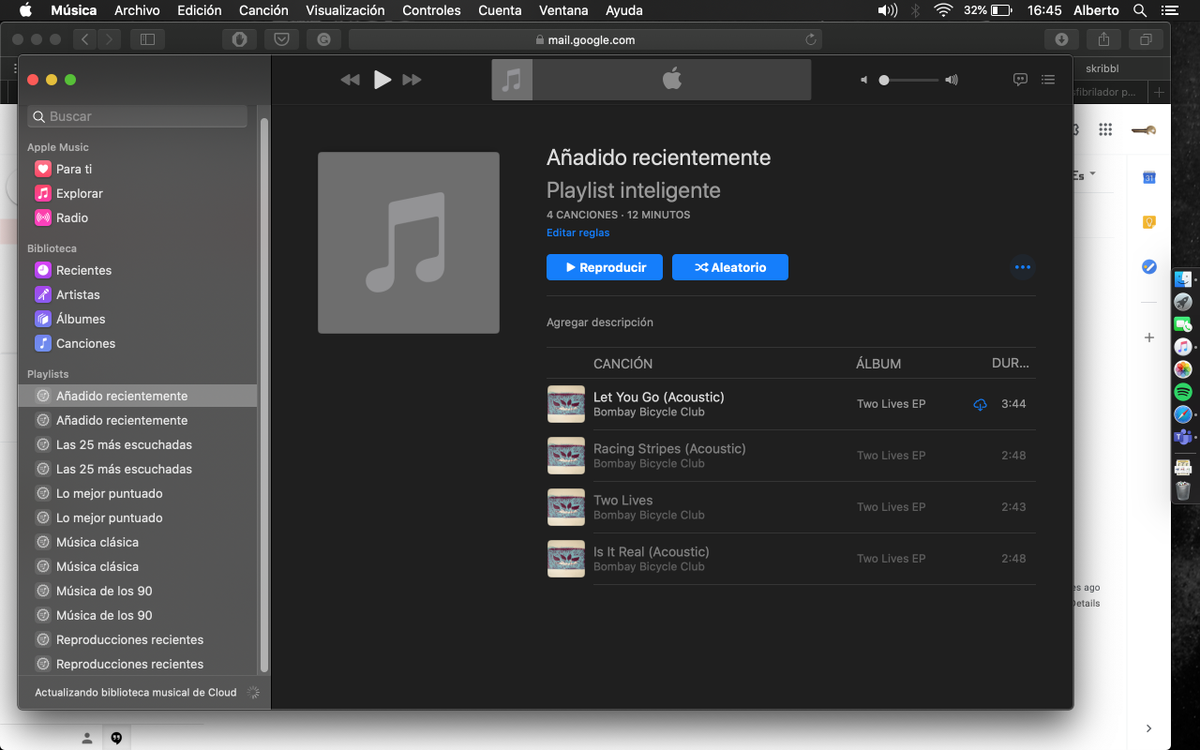
Task: Select Let You Go (Acoustic) song row
Action: 791,404
